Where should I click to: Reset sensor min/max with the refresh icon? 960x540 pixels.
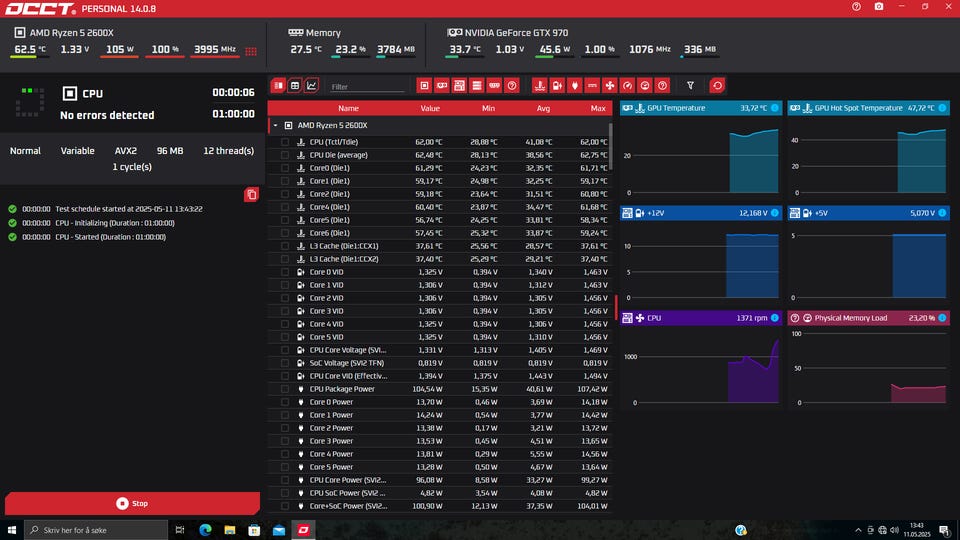[x=718, y=86]
